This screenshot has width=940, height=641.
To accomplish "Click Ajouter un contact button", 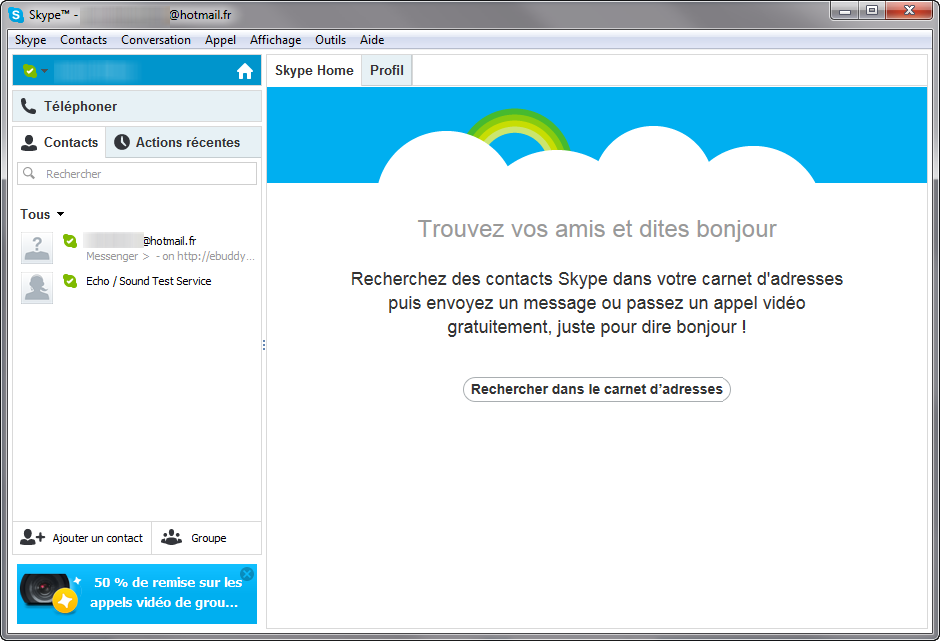I will pos(82,538).
